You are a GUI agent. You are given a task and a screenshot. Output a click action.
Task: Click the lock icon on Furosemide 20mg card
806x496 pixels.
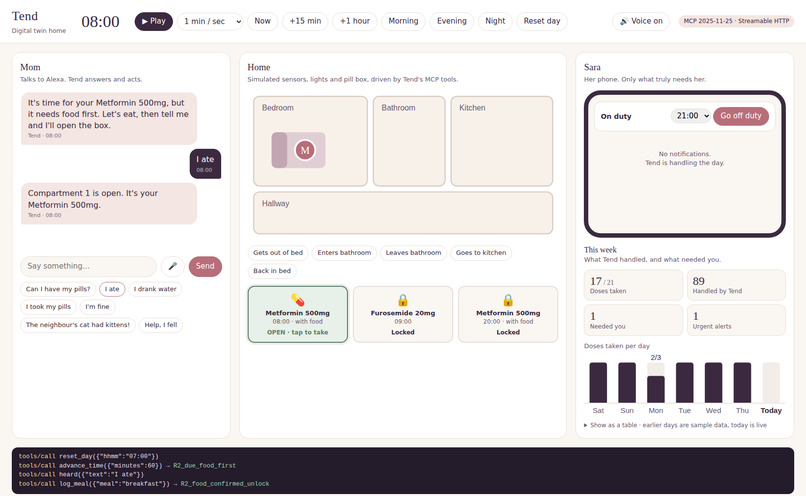coord(403,300)
